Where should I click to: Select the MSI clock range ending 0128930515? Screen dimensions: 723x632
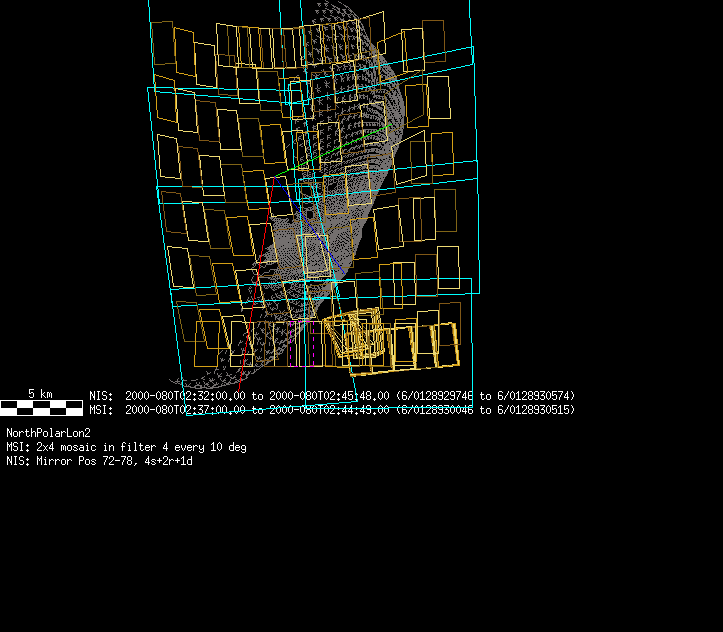(485, 410)
